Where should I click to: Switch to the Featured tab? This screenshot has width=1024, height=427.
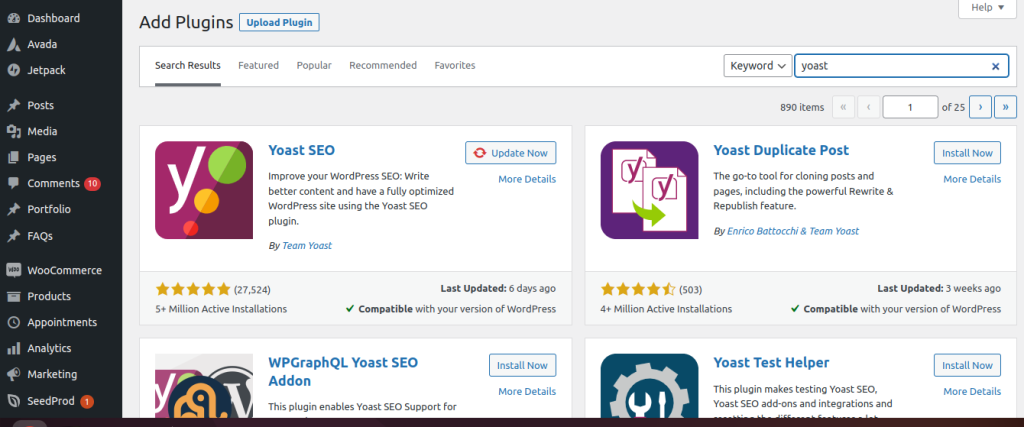[x=258, y=66]
